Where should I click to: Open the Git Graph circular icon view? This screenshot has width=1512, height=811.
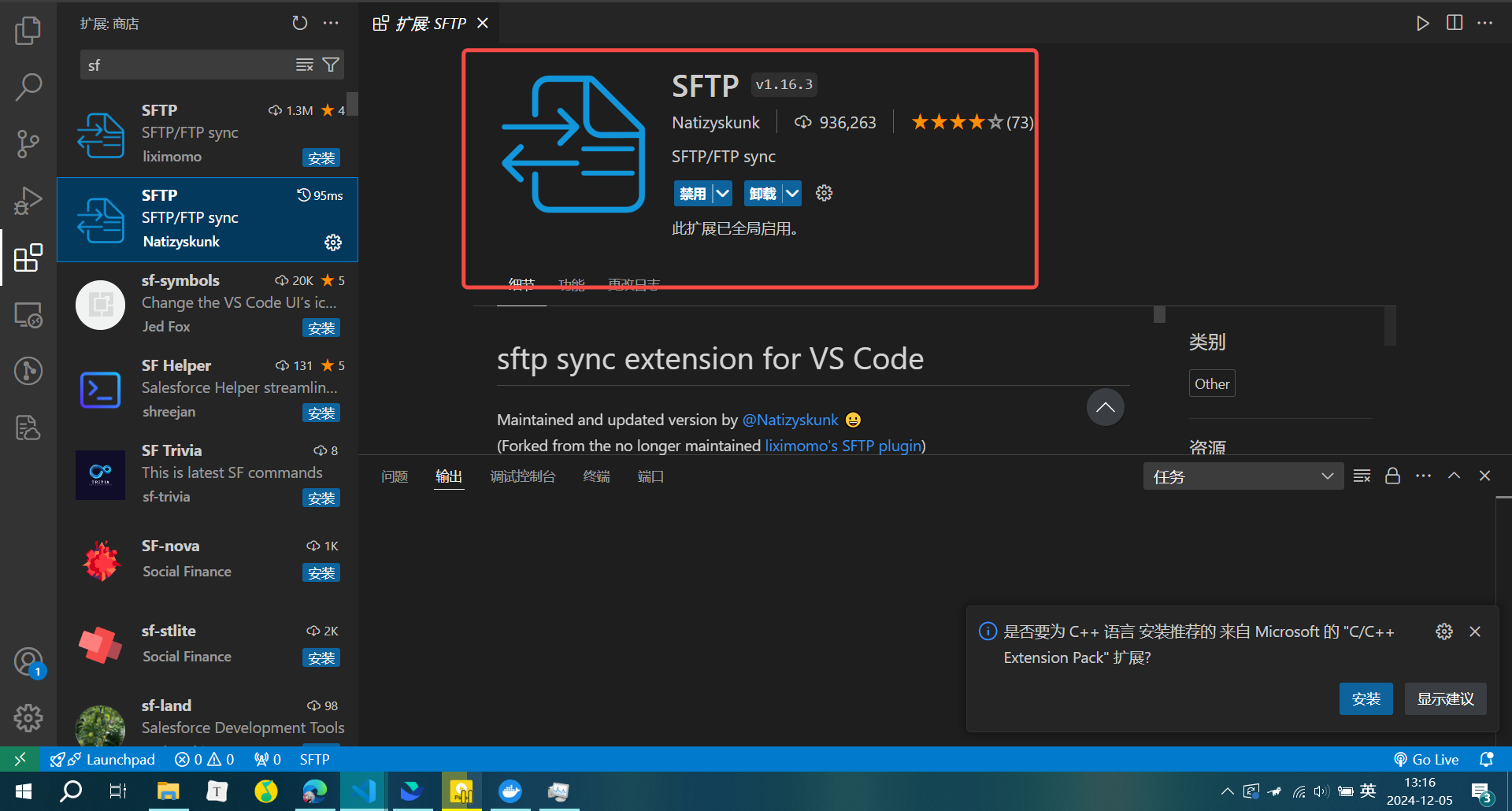tap(28, 371)
